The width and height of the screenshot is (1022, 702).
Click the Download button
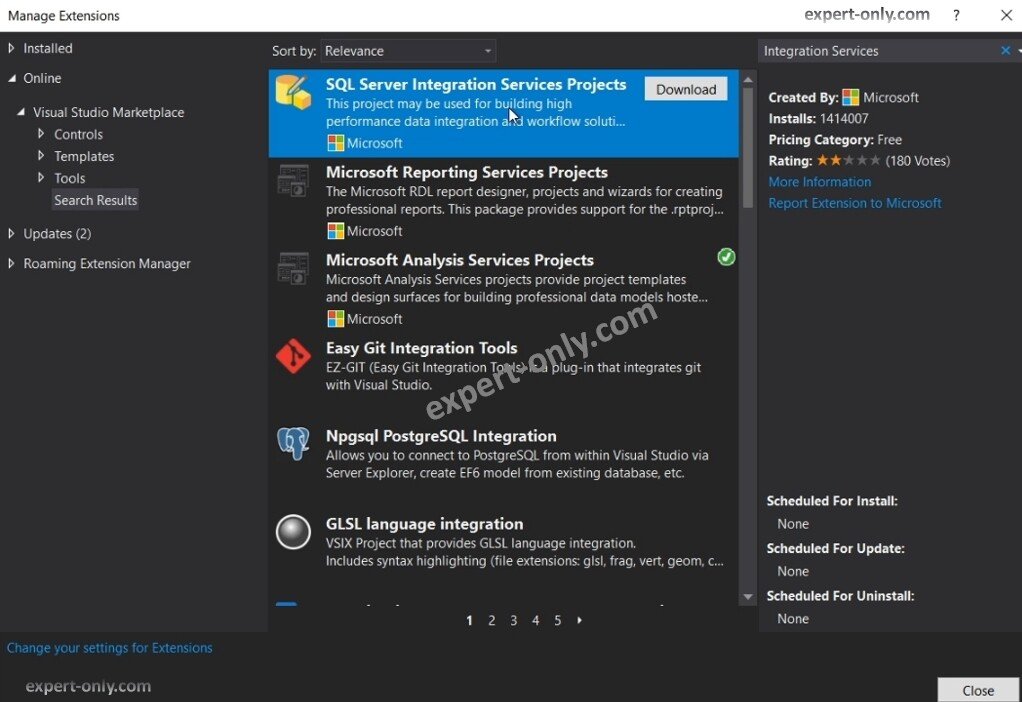[685, 89]
